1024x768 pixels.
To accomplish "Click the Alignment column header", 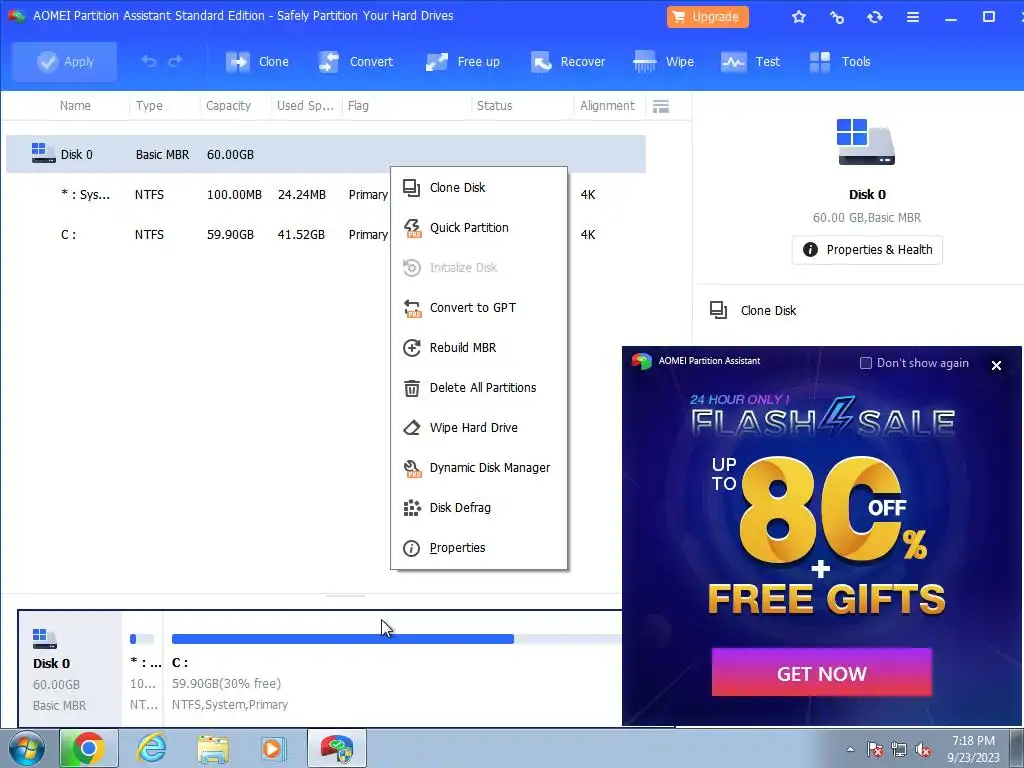I will (x=607, y=106).
